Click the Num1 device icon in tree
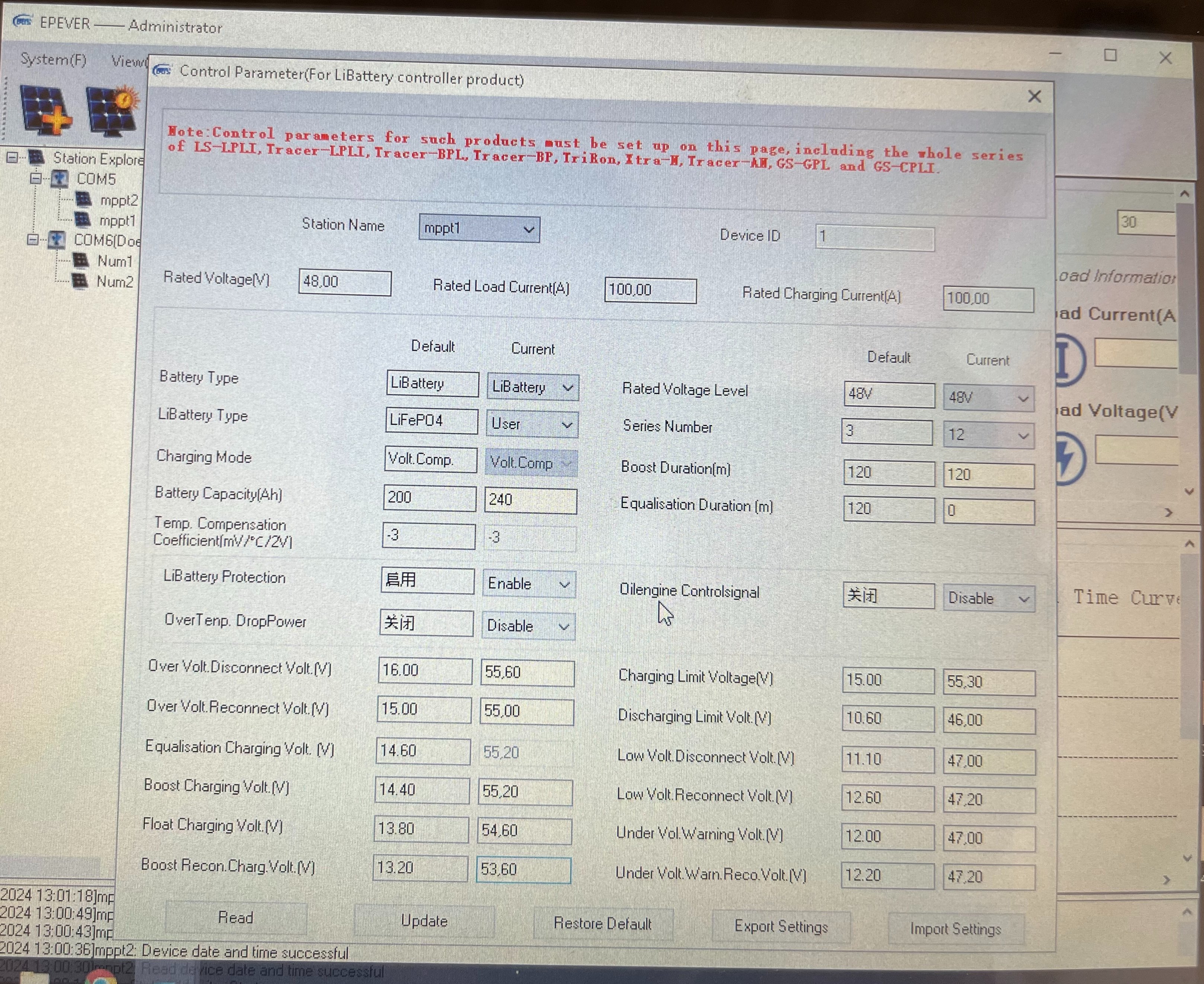 pyautogui.click(x=81, y=260)
